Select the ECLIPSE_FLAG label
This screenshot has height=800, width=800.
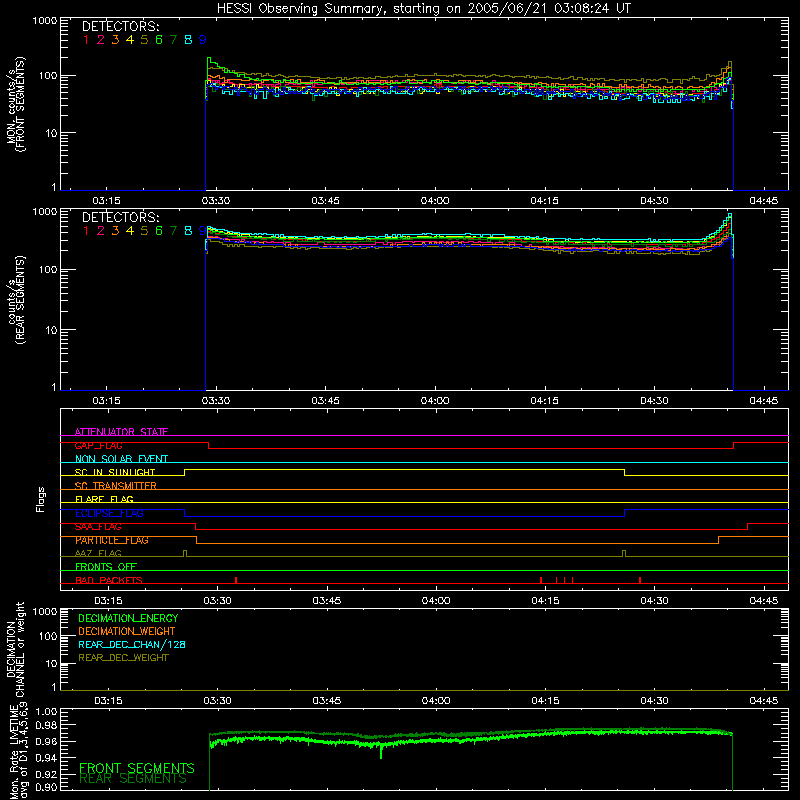109,513
